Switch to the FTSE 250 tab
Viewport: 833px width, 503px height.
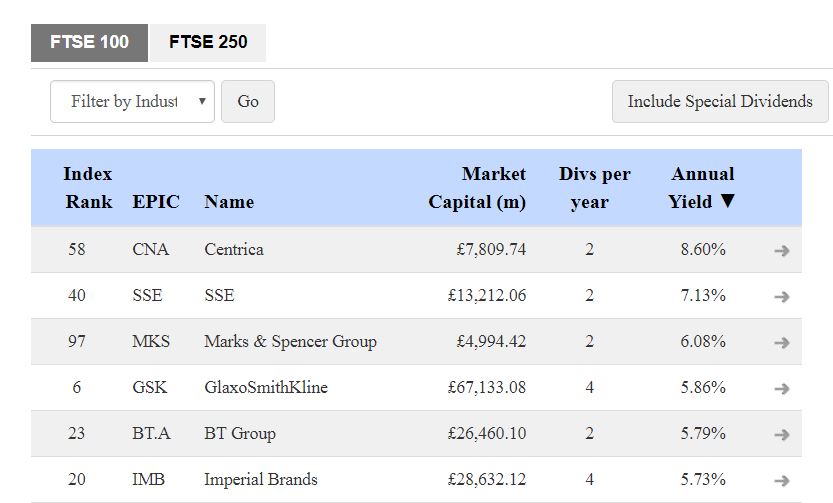208,43
